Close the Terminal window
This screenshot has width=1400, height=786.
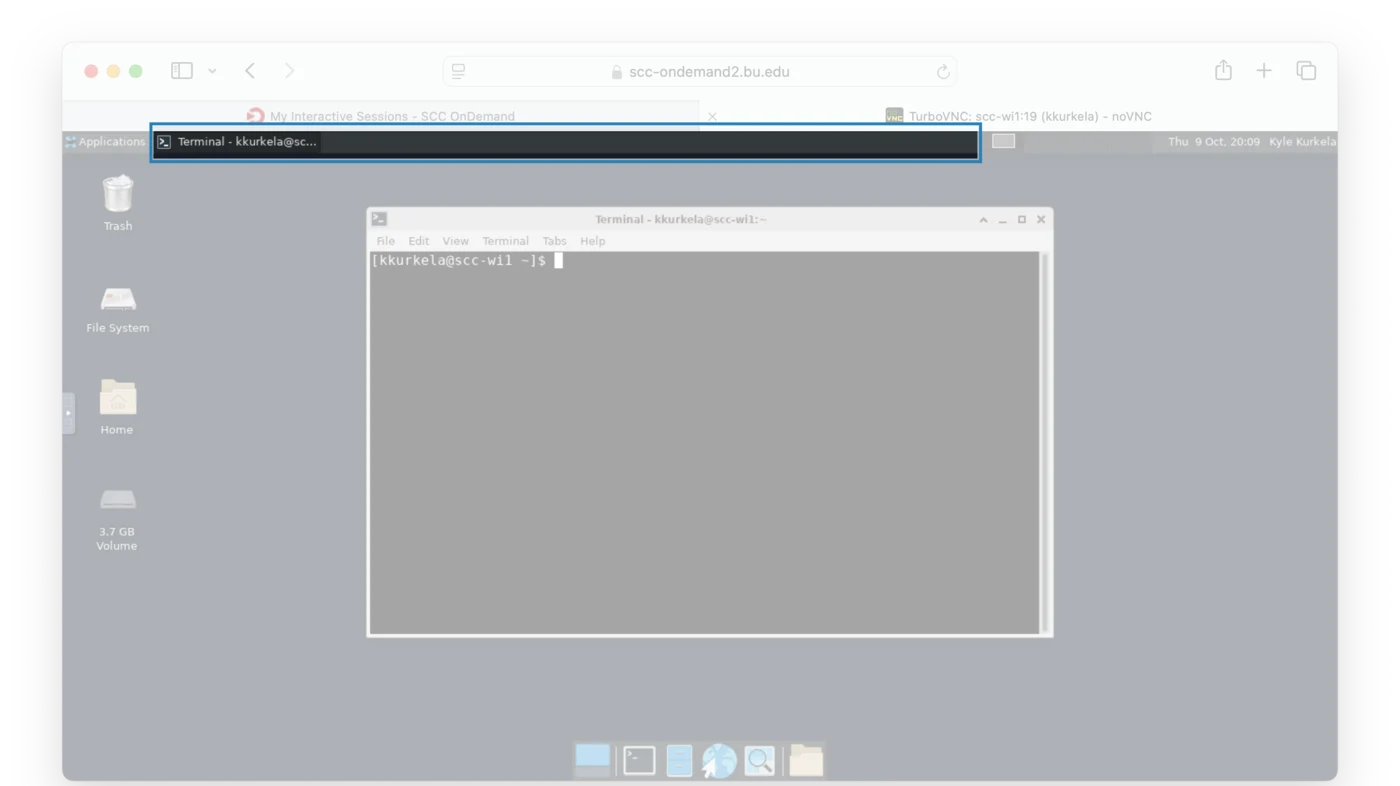pyautogui.click(x=1041, y=219)
